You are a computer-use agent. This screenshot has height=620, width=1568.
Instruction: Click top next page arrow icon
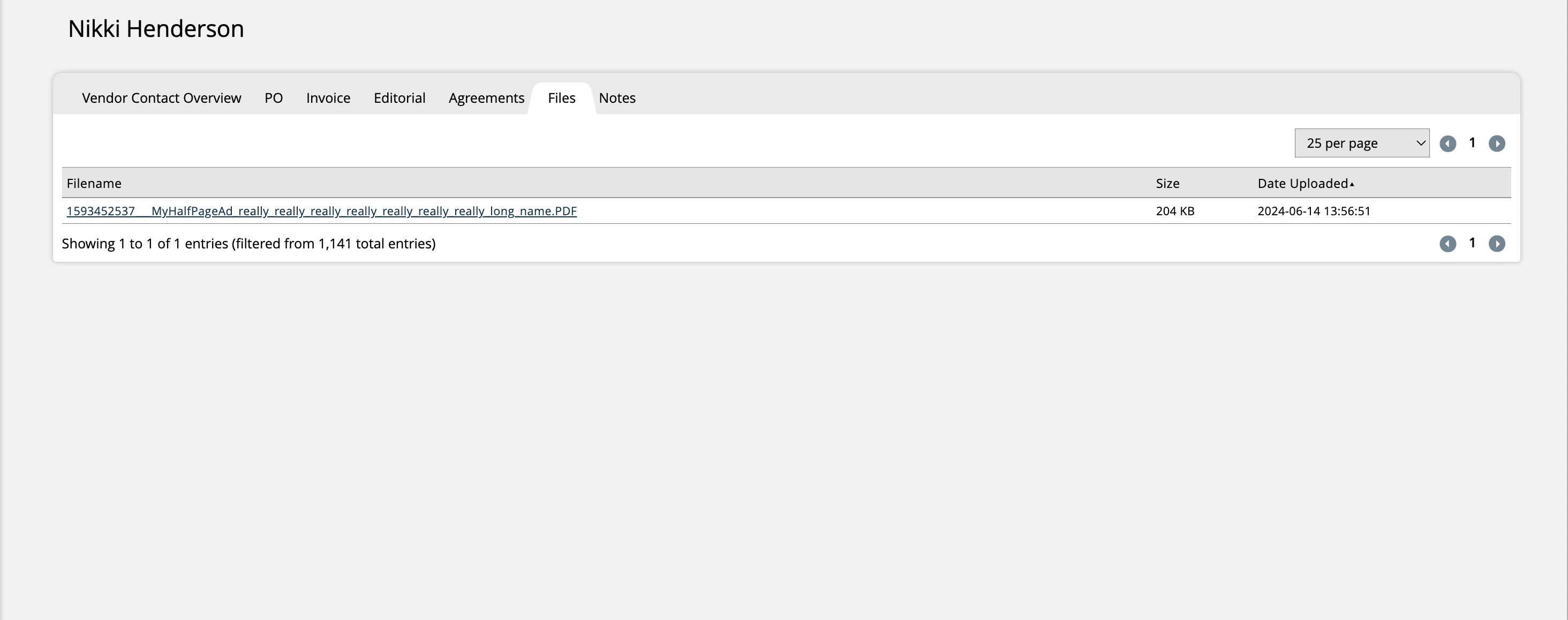(1497, 143)
